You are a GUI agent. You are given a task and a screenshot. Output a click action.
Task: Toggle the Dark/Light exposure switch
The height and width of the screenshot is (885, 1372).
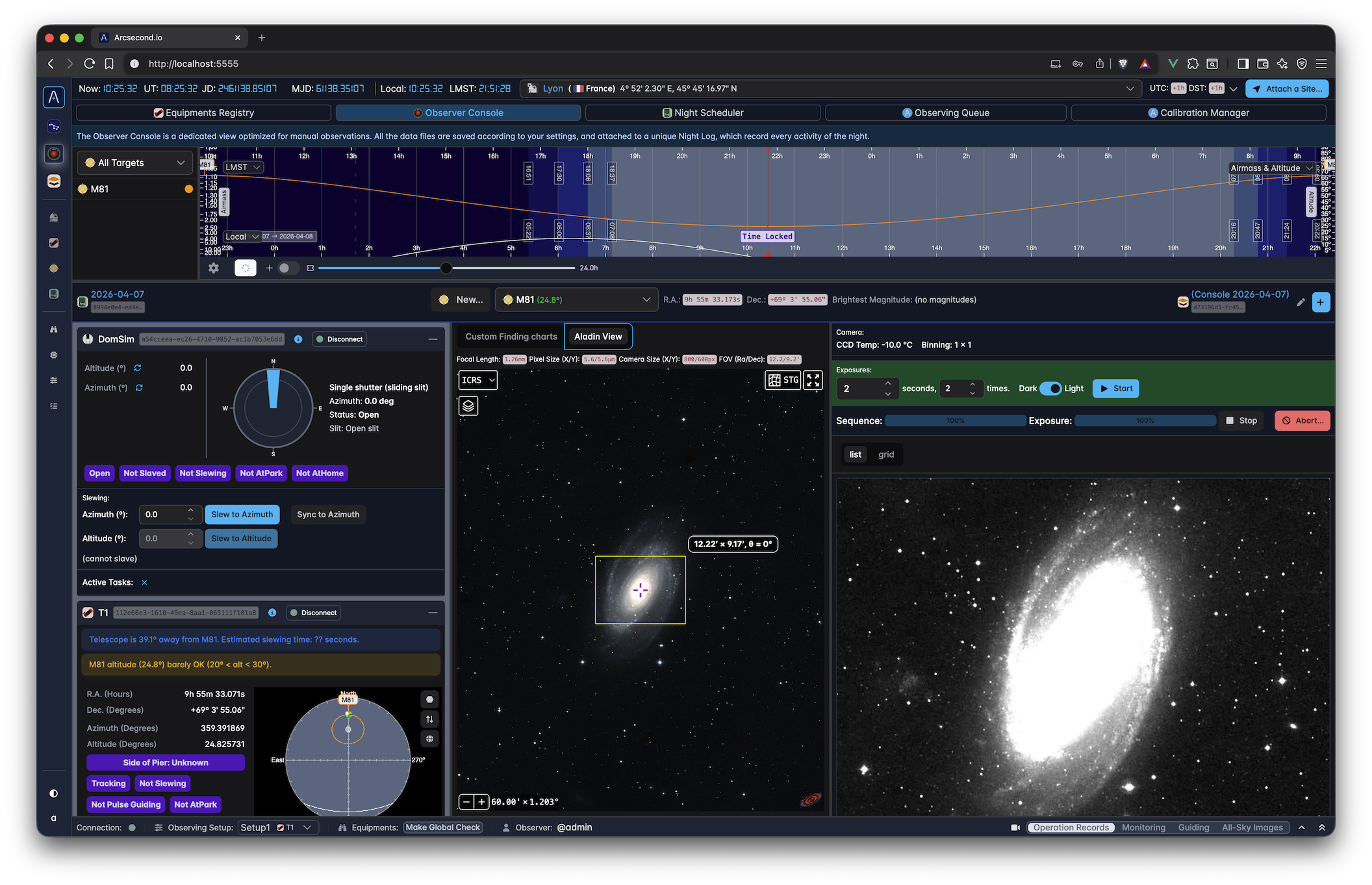[1050, 389]
